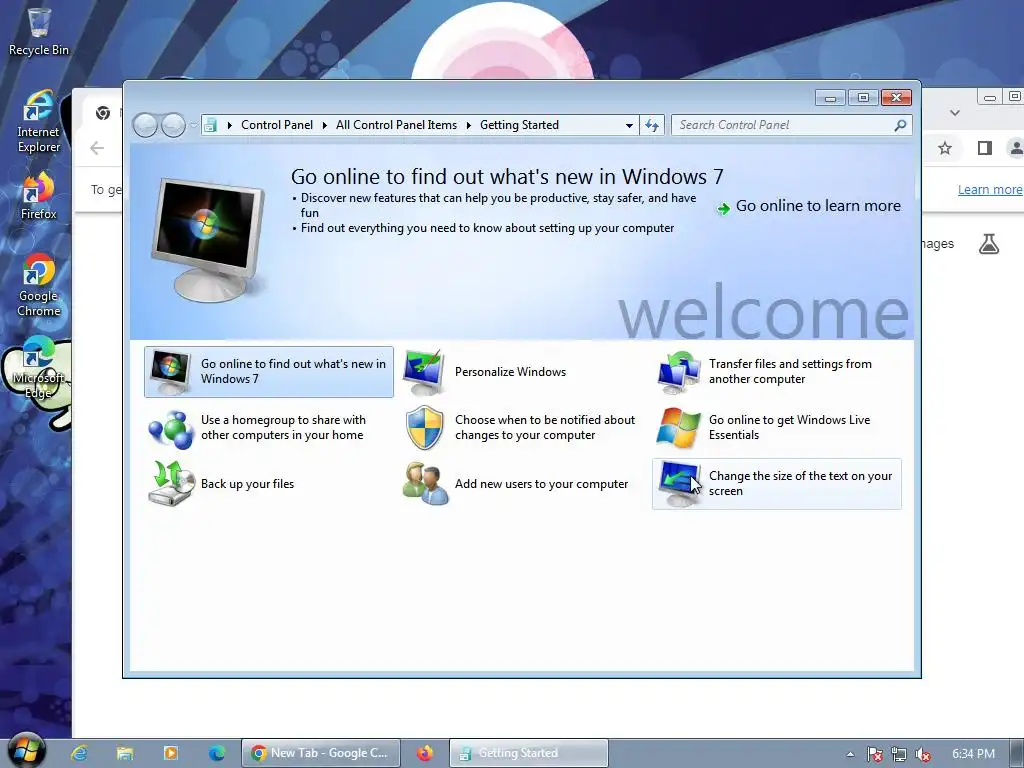Click the large Windows 7 monitor image
Screen dimensions: 1024x768
(209, 240)
